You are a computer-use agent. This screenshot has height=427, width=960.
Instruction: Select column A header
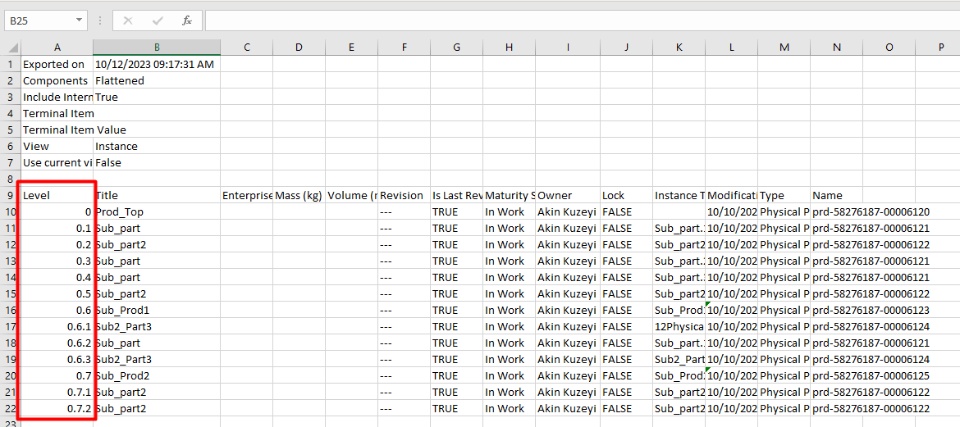(57, 47)
